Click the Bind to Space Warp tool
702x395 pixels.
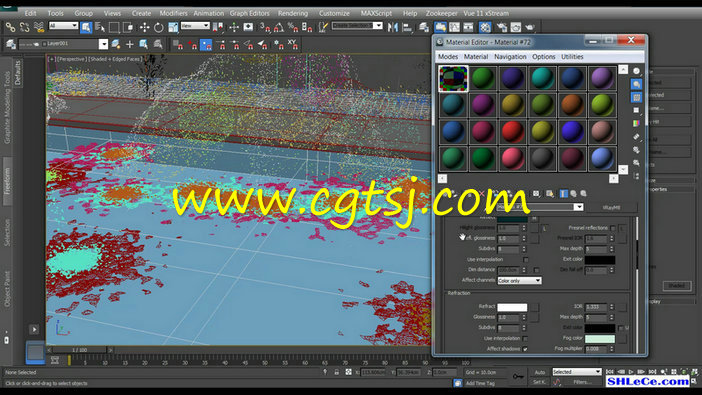coord(39,27)
